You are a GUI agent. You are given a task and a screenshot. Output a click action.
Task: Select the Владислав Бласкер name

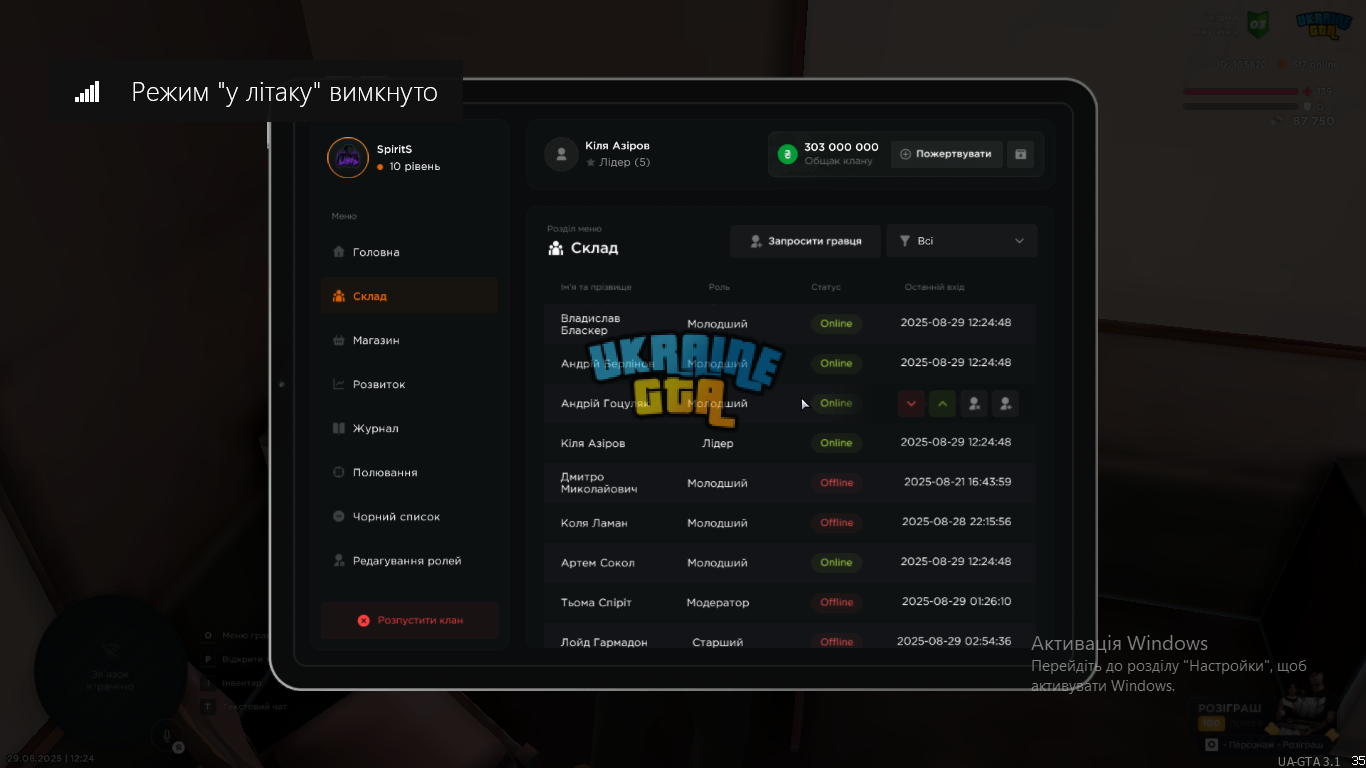pyautogui.click(x=590, y=324)
